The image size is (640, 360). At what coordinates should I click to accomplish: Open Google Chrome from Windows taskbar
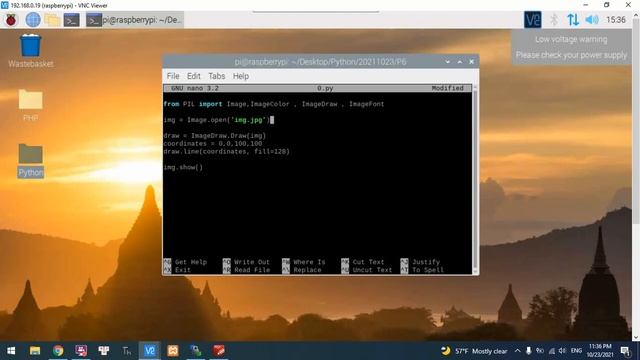(x=58, y=351)
